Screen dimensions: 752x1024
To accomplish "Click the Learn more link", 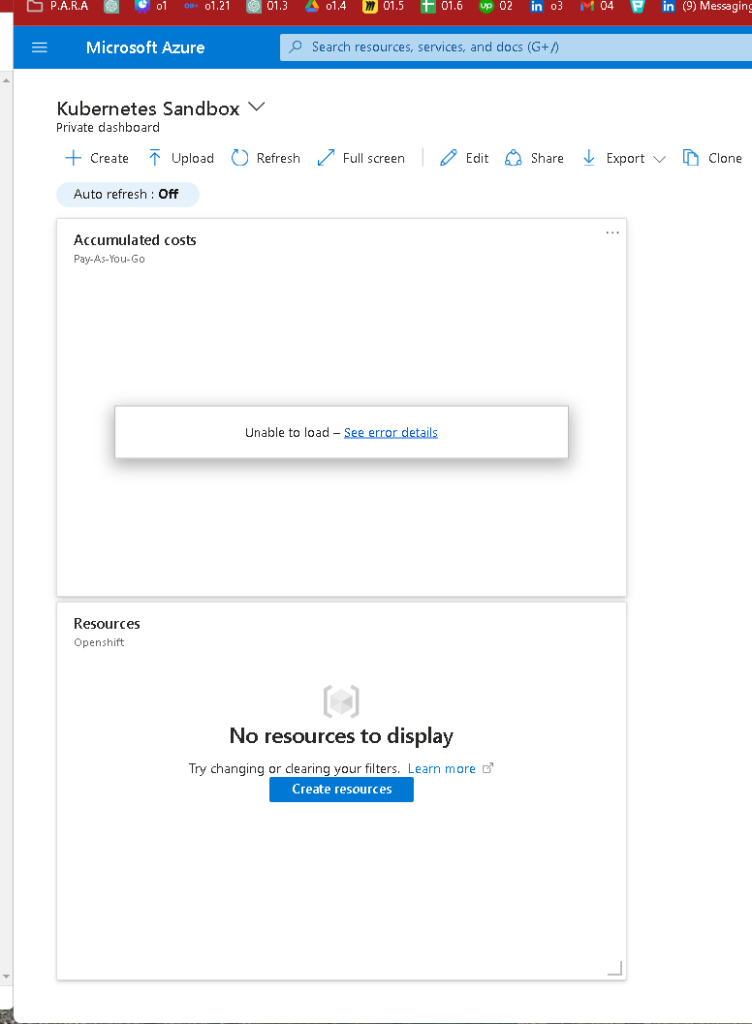I will pyautogui.click(x=441, y=769).
